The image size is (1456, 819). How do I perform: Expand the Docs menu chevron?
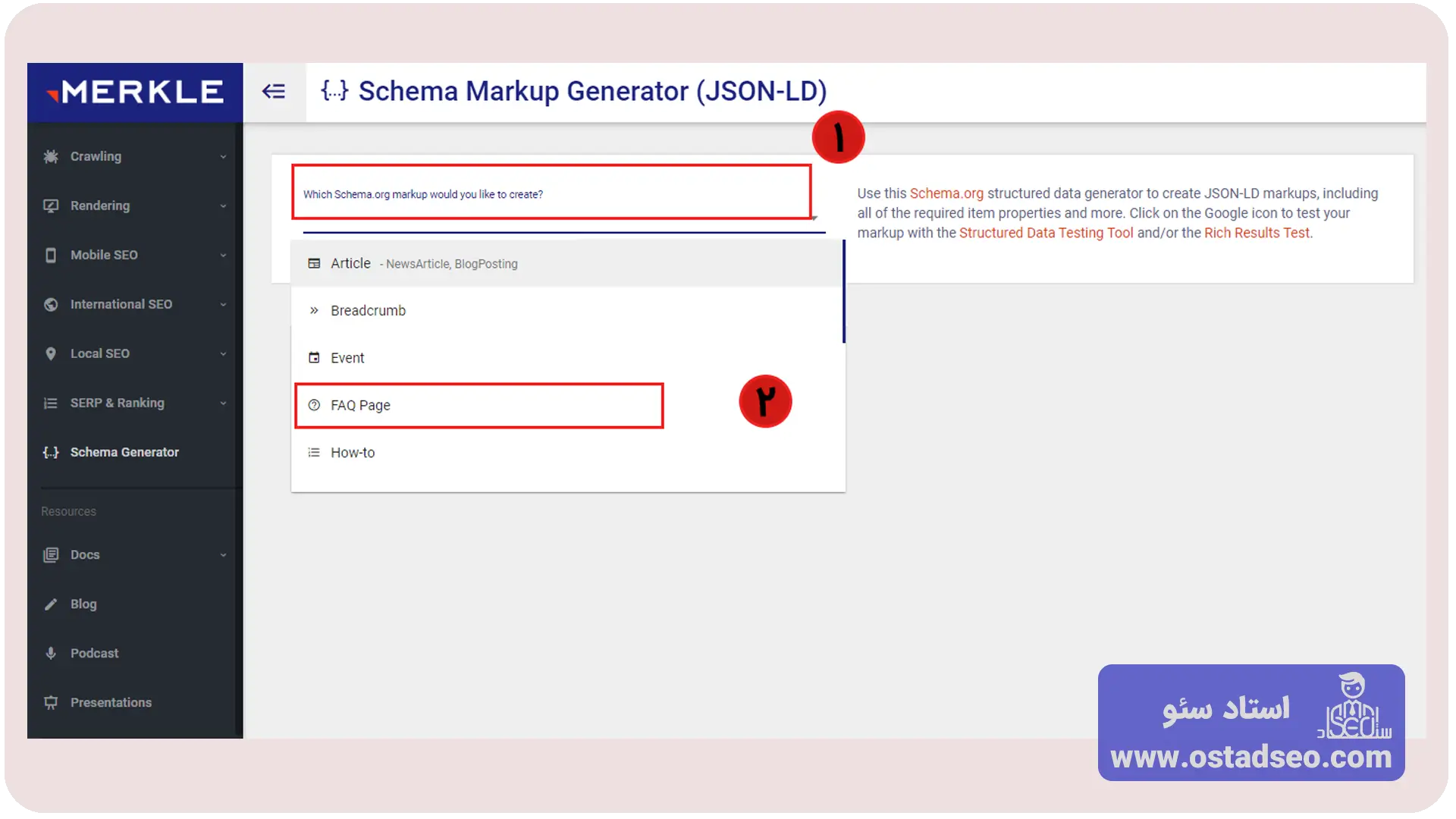223,555
